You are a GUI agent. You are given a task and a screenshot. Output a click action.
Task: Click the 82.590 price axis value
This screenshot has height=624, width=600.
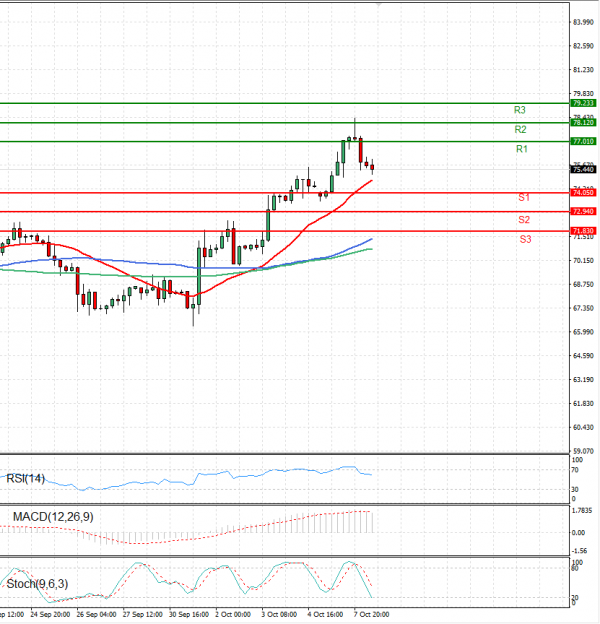583,46
